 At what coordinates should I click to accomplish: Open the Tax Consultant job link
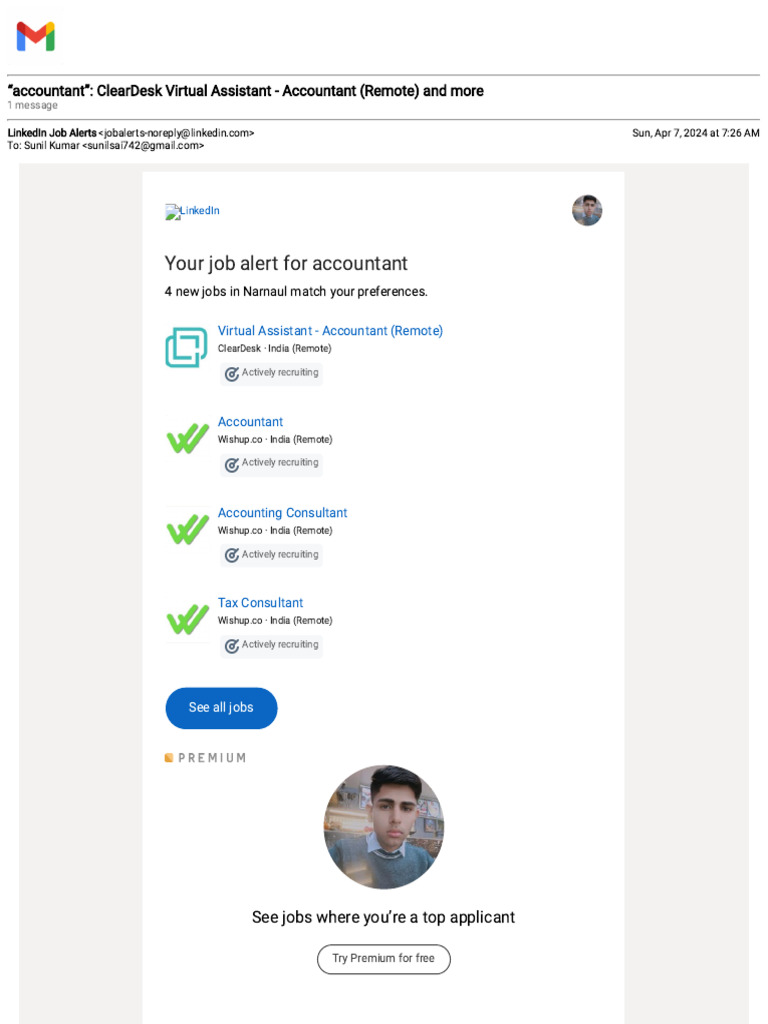[x=260, y=603]
